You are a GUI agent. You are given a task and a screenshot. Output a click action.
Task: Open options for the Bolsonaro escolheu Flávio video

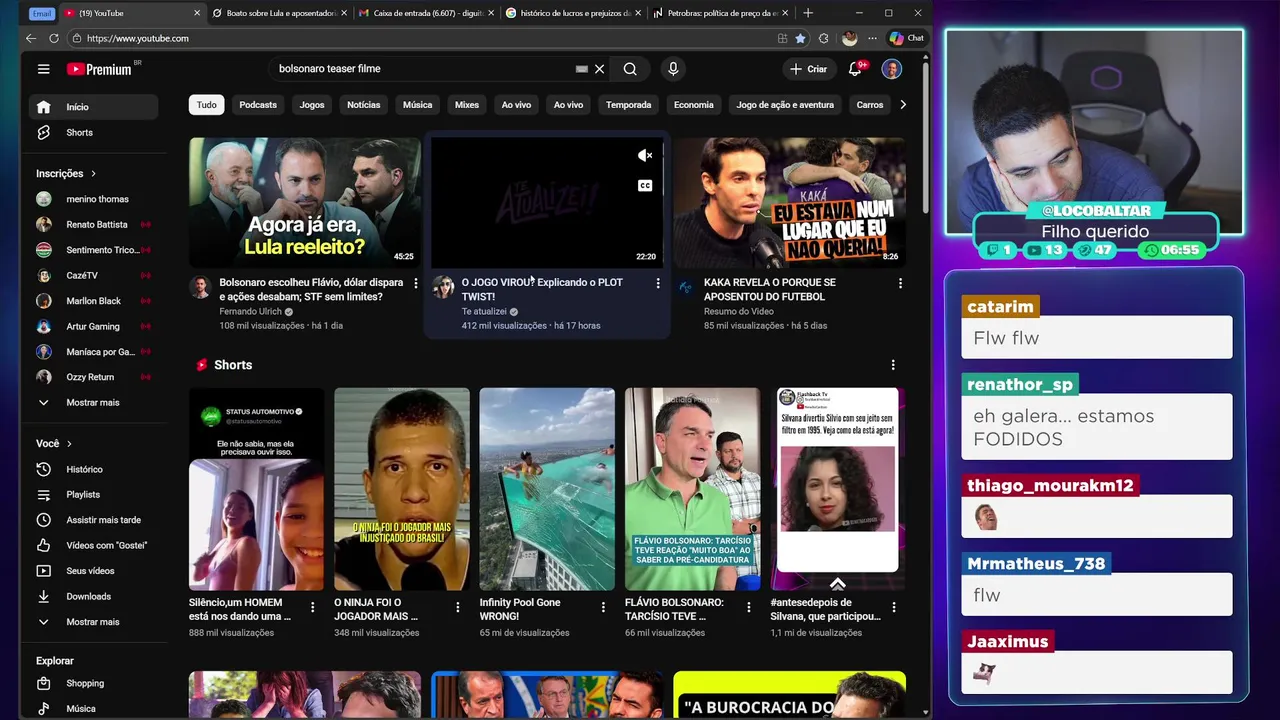[x=416, y=284]
